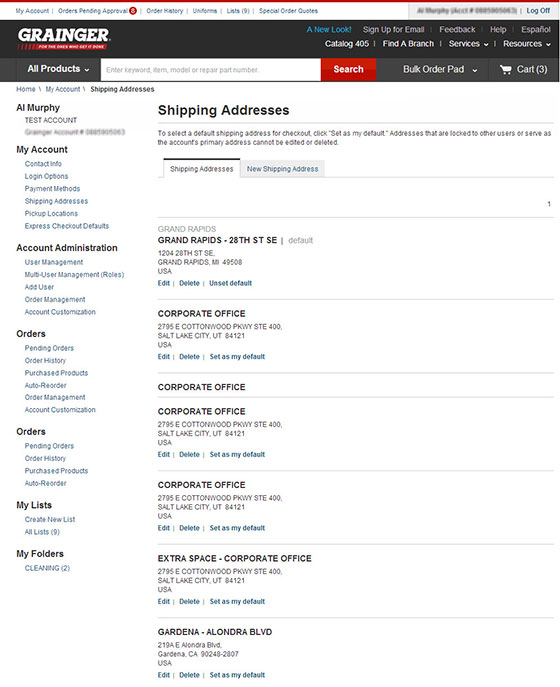Open the CLEANING (2) folder
Image resolution: width=560 pixels, height=687 pixels.
pos(47,568)
